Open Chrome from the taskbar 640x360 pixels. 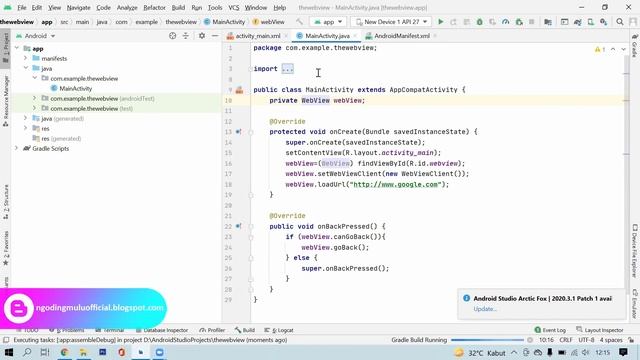click(64, 352)
